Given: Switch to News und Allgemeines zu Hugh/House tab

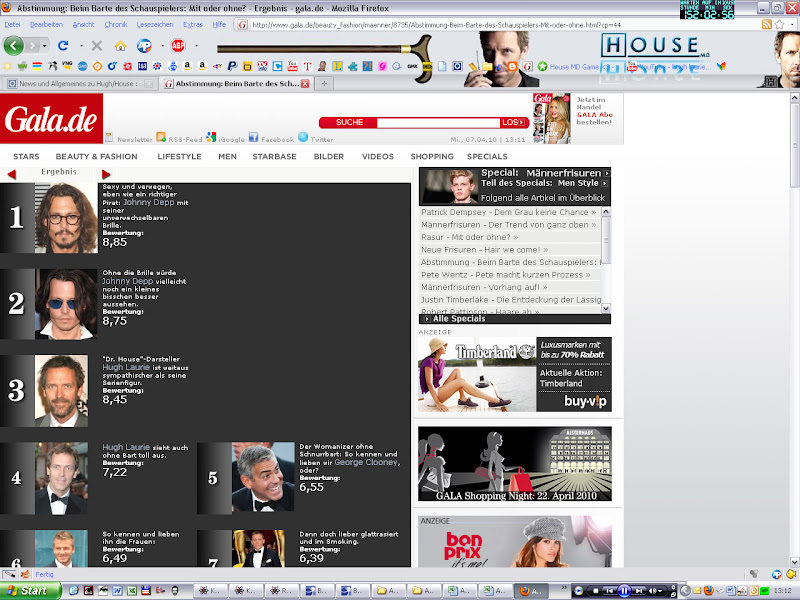Looking at the screenshot, I should (x=79, y=84).
